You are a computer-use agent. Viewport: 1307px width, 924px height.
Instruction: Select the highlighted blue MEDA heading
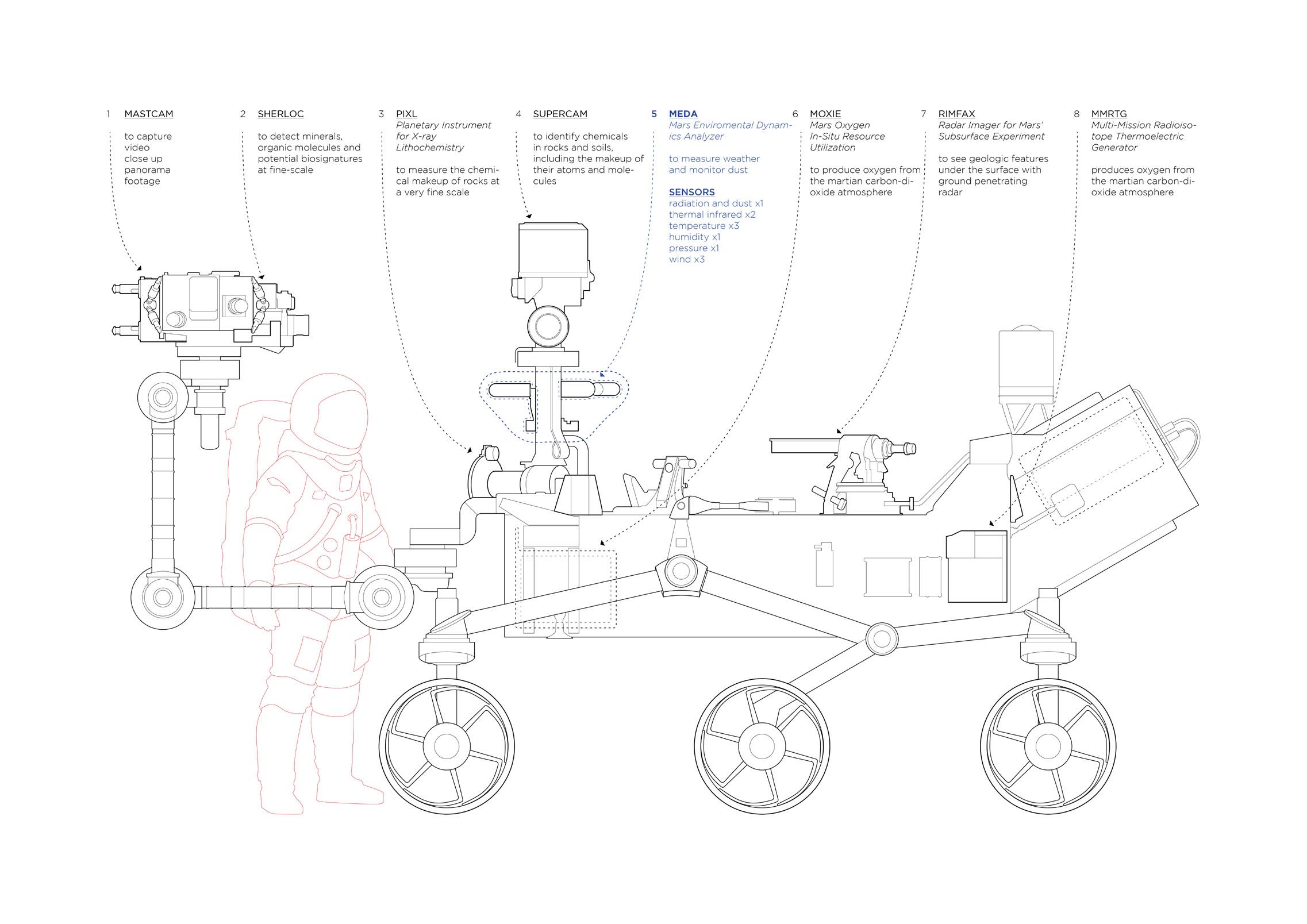[683, 114]
